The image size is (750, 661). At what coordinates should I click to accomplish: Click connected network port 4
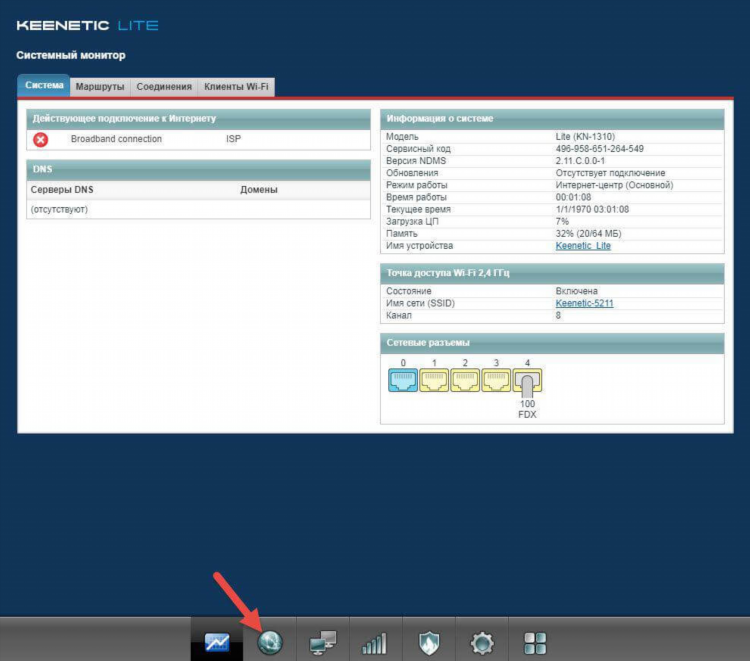(x=527, y=381)
